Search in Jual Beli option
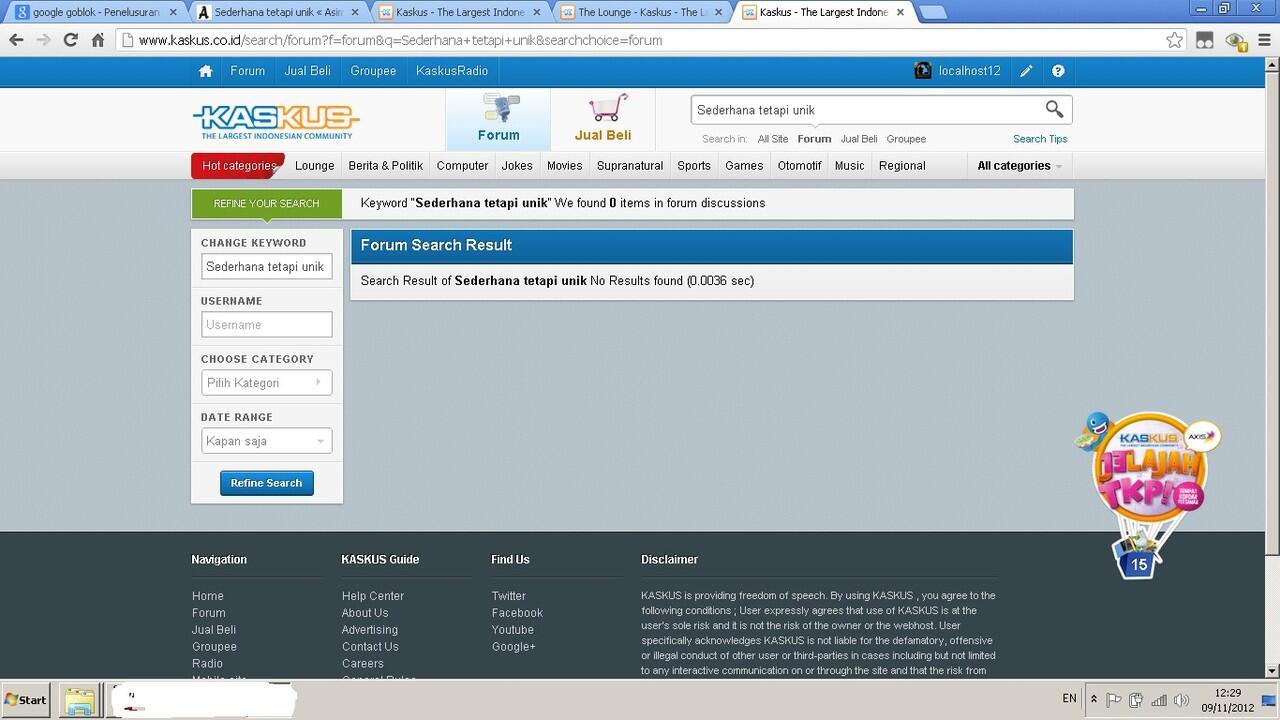Viewport: 1280px width, 720px height. (859, 139)
